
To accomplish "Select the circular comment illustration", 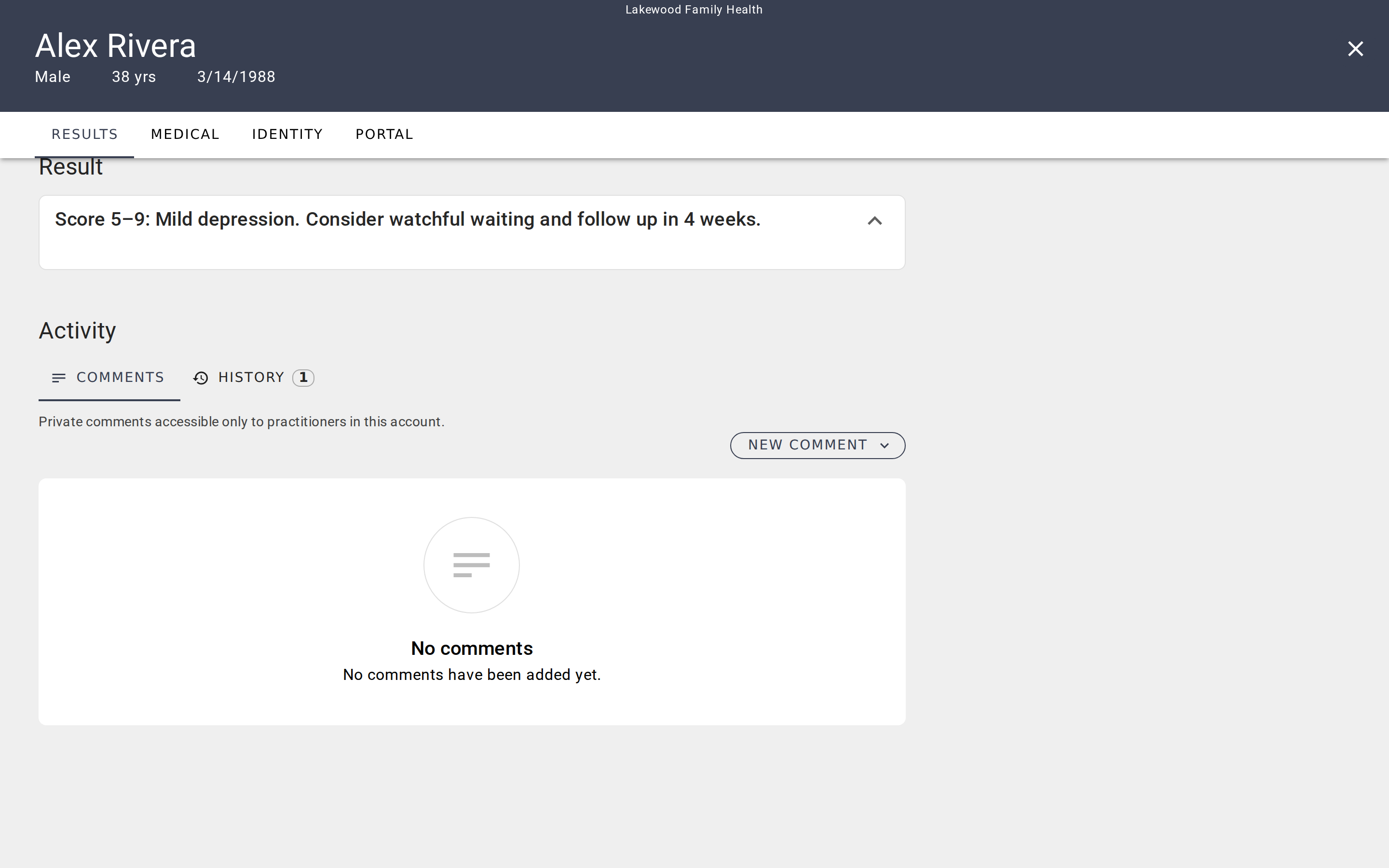I will (x=471, y=564).
